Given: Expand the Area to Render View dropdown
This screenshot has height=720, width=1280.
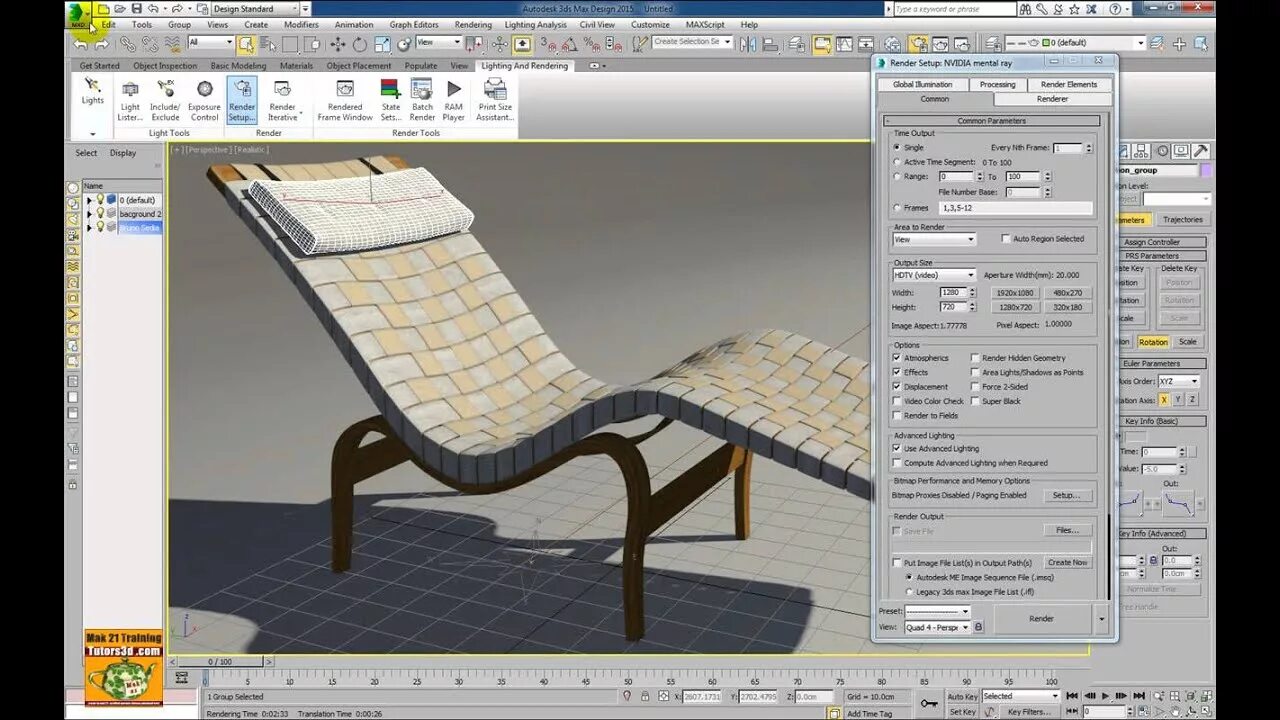Looking at the screenshot, I should click(x=934, y=240).
